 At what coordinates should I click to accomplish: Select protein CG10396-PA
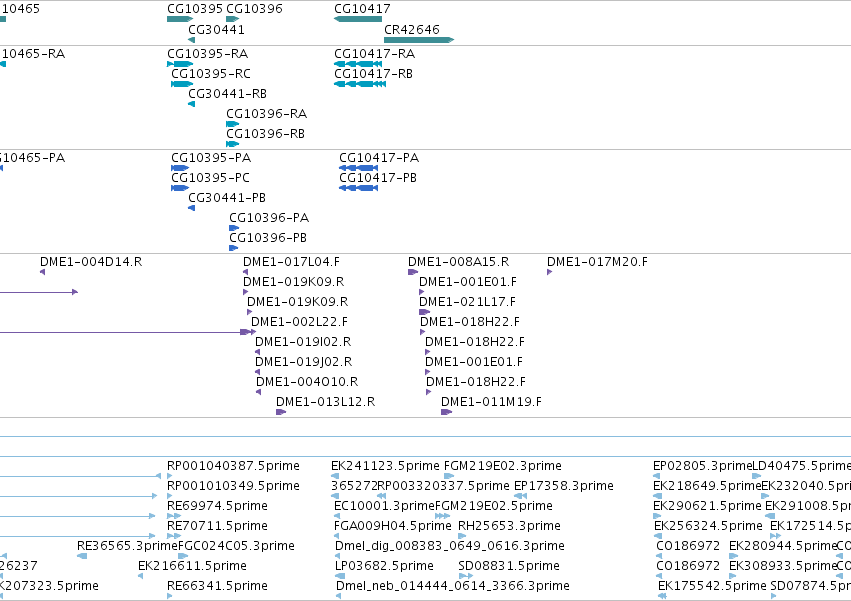[x=269, y=218]
